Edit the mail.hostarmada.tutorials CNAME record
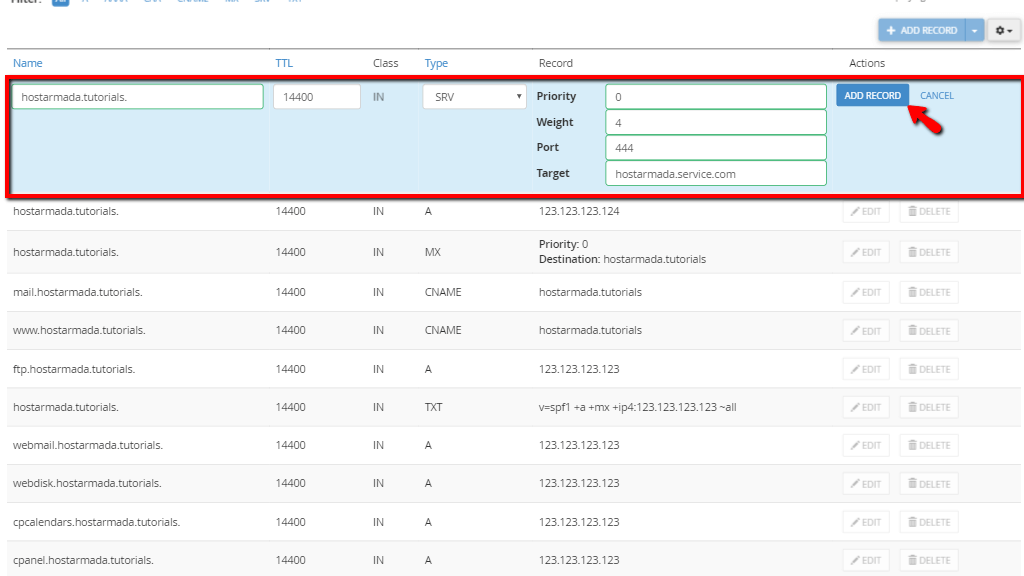Viewport: 1024px width, 576px height. [x=866, y=293]
